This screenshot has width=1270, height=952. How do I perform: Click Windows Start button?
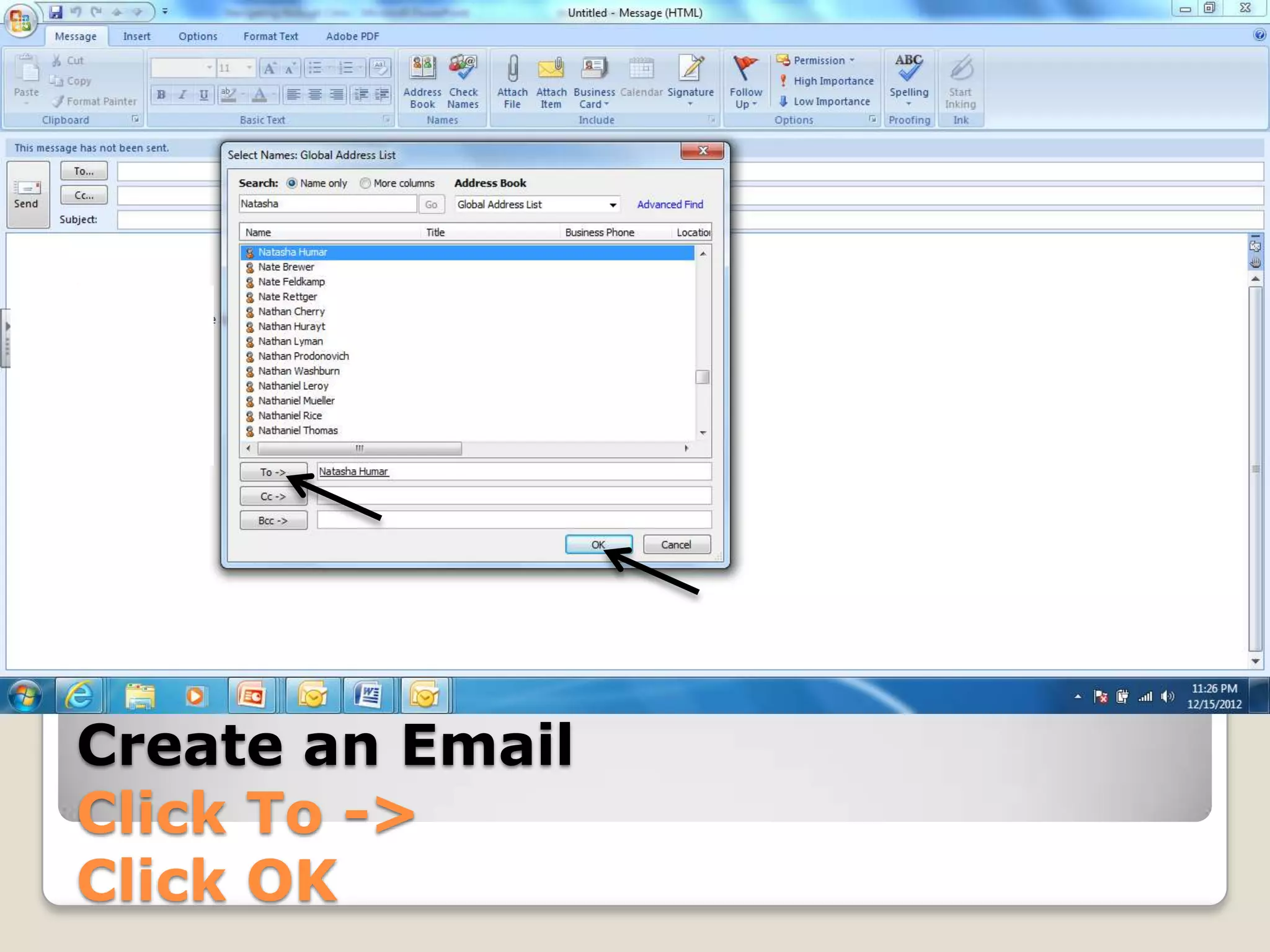[x=25, y=695]
